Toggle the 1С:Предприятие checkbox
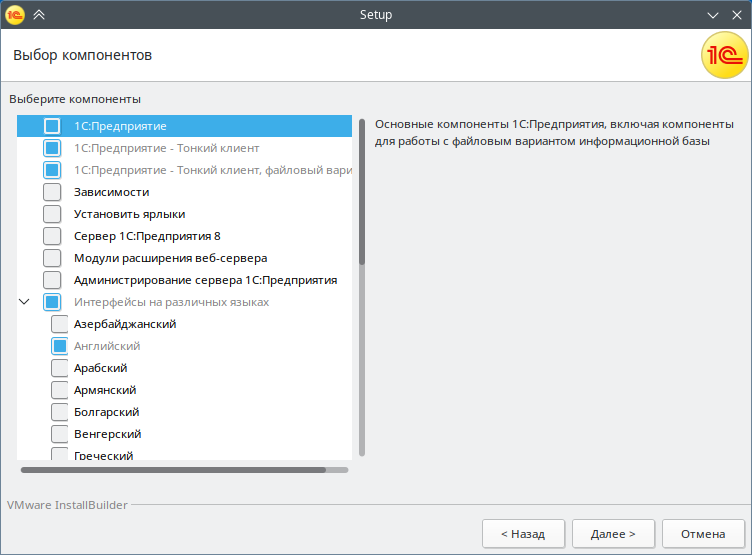Viewport: 752px width, 555px height. coord(52,126)
